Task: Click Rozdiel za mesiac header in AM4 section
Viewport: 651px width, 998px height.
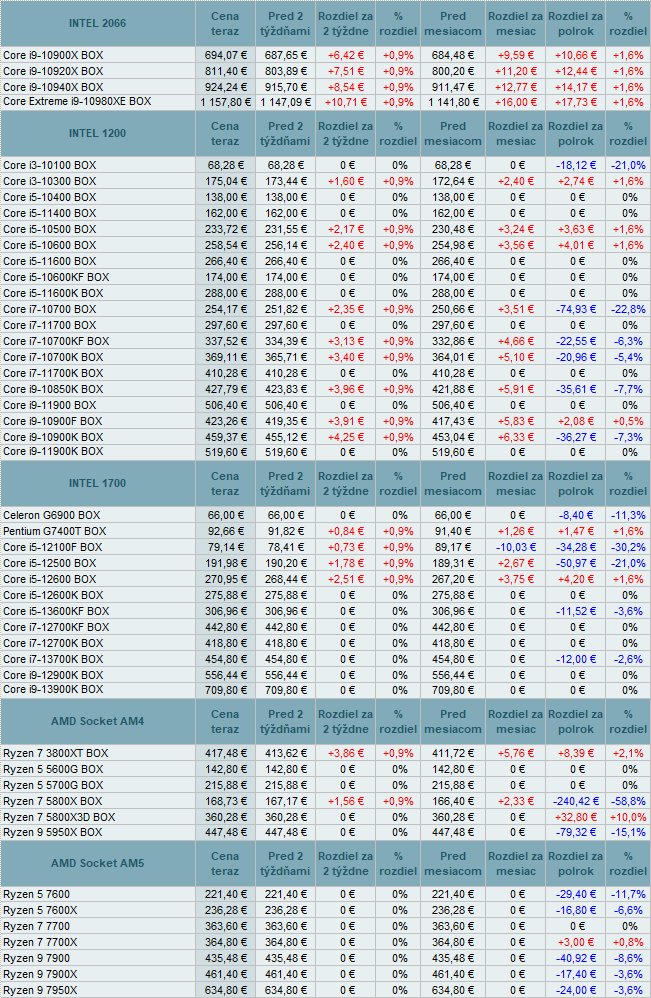Action: point(515,722)
